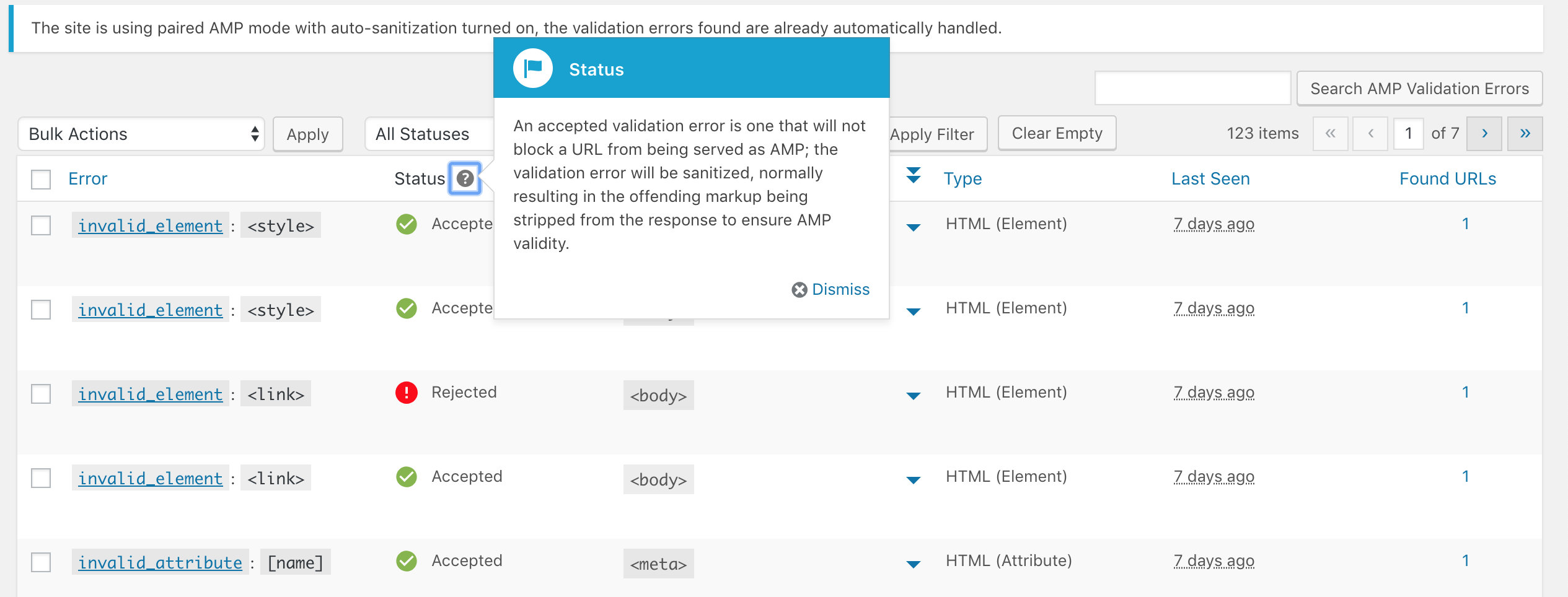Click the meta tag in invalid_attribute row
Image resolution: width=1568 pixels, height=597 pixels.
(658, 564)
